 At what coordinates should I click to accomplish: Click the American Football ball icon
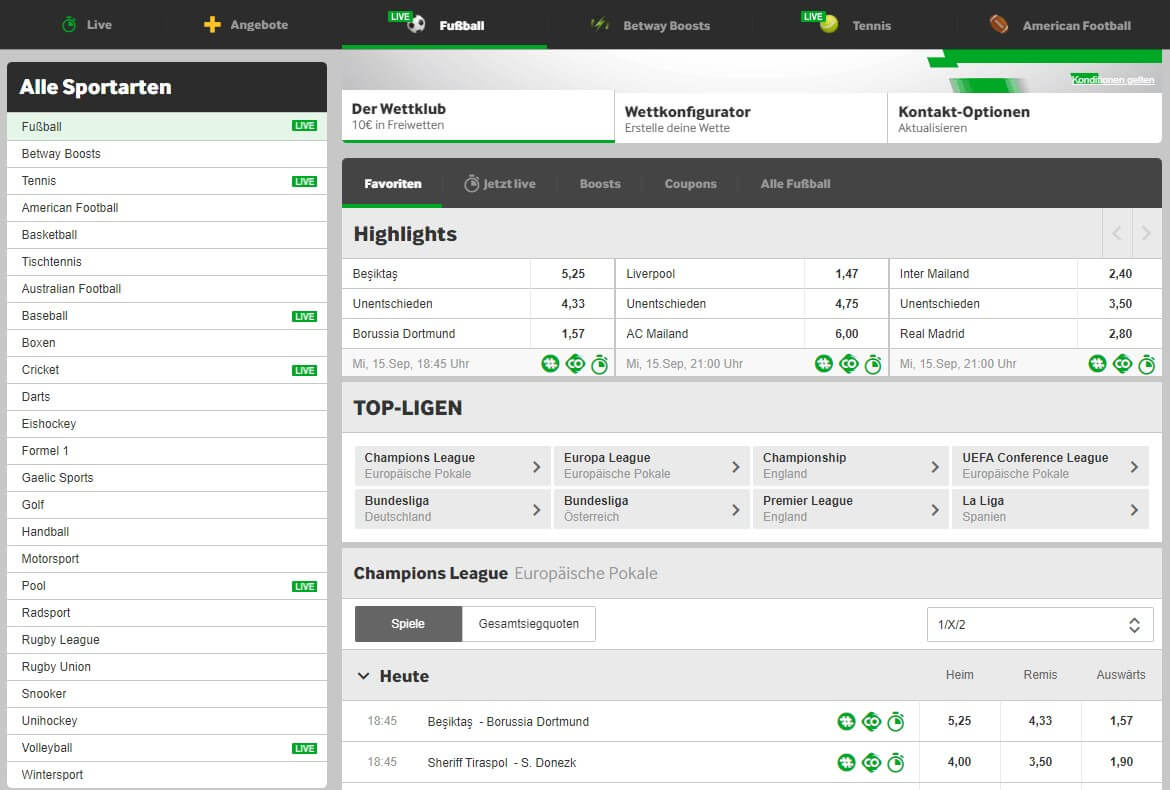click(x=998, y=25)
